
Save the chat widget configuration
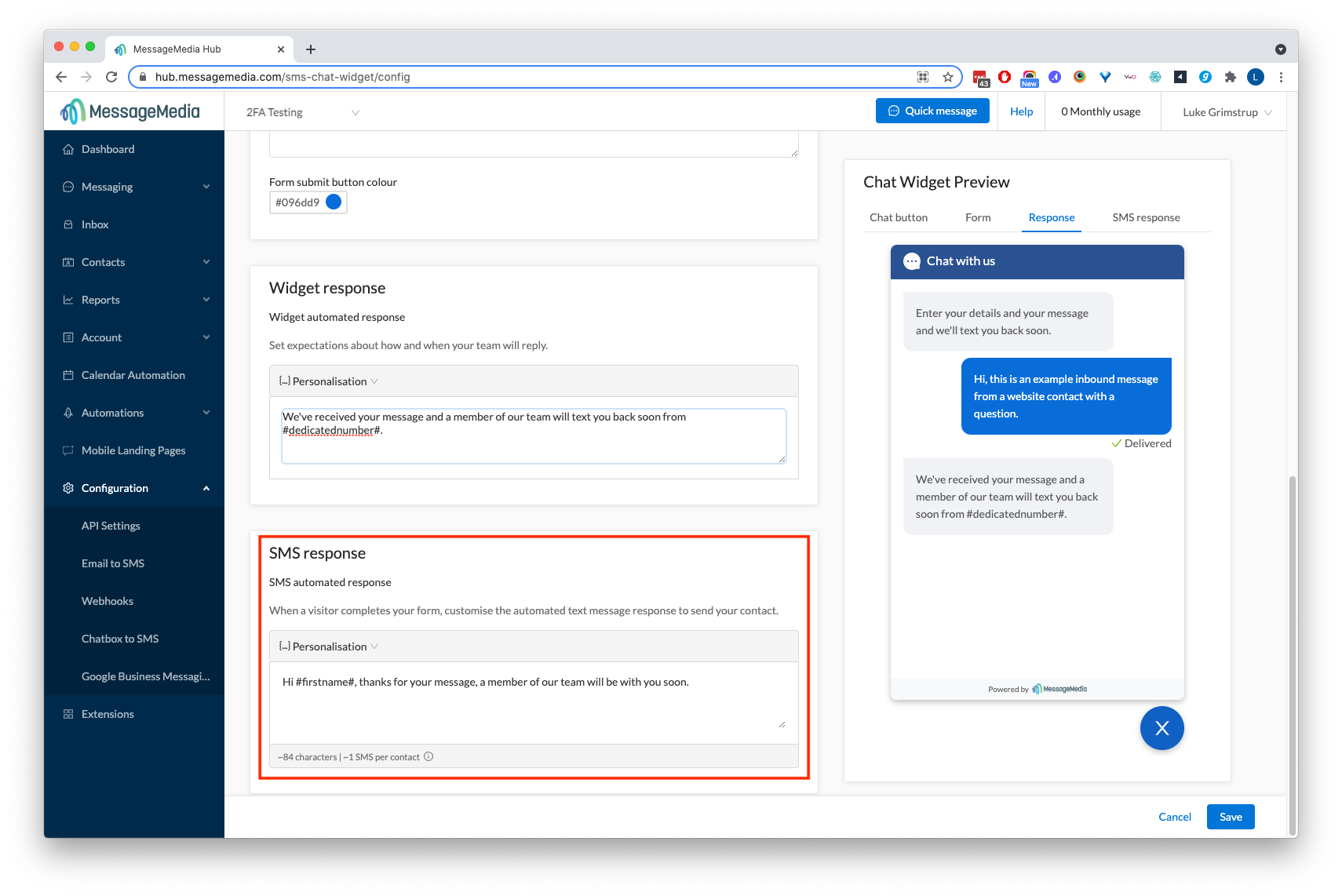(1230, 816)
